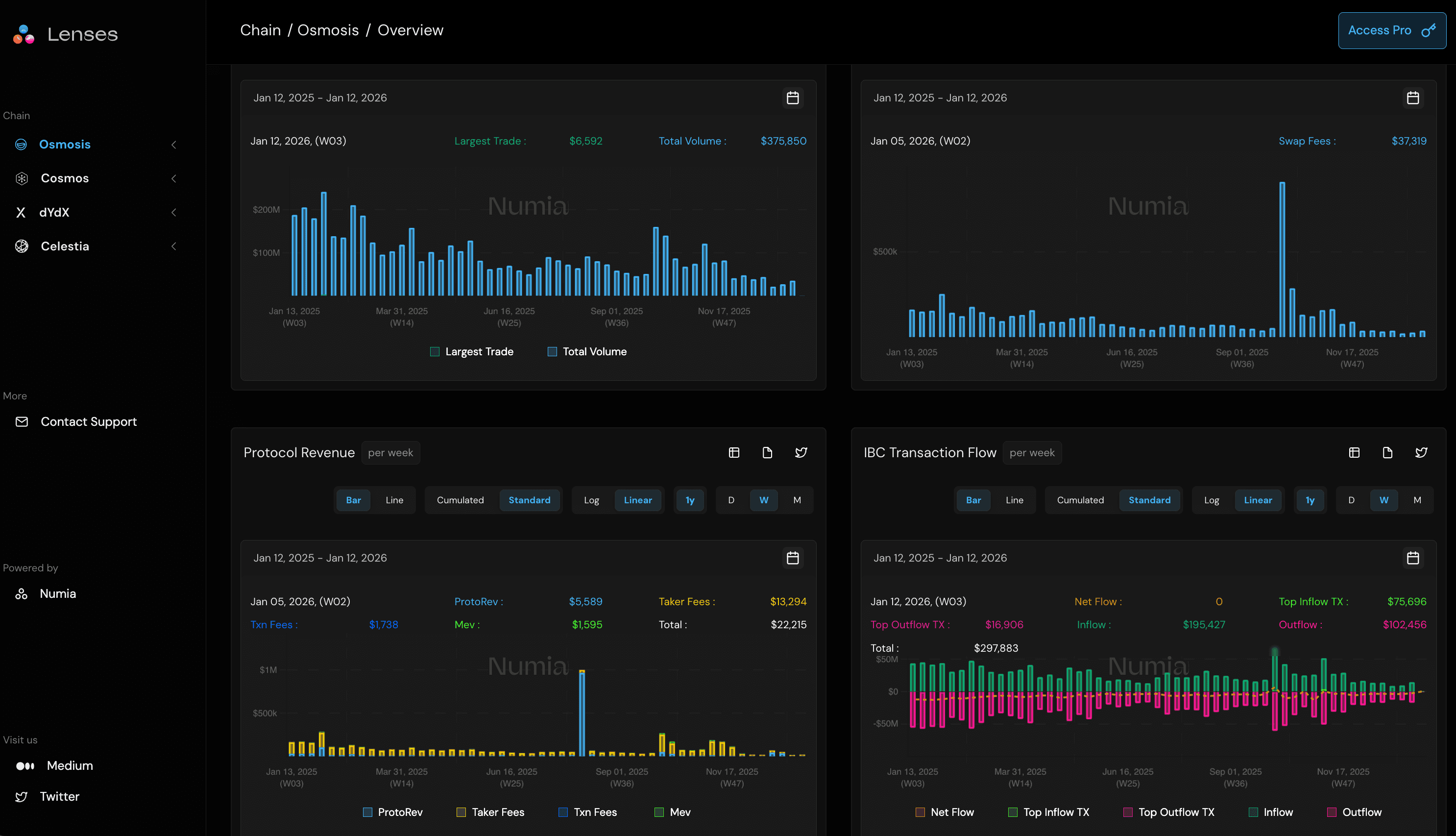Switch Protocol Revenue chart to Line mode
1456x836 pixels.
point(394,500)
